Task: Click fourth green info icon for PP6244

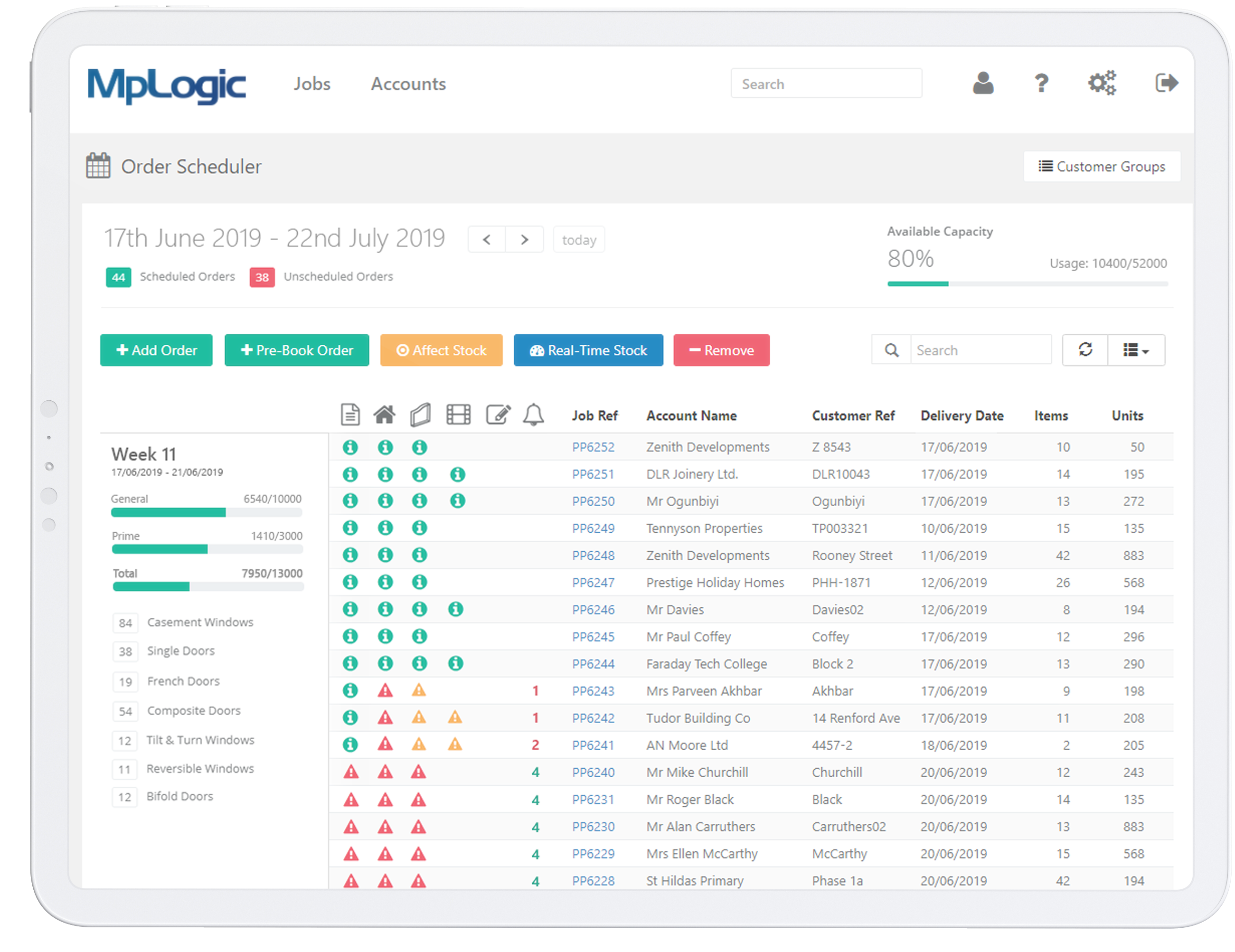Action: coord(456,663)
